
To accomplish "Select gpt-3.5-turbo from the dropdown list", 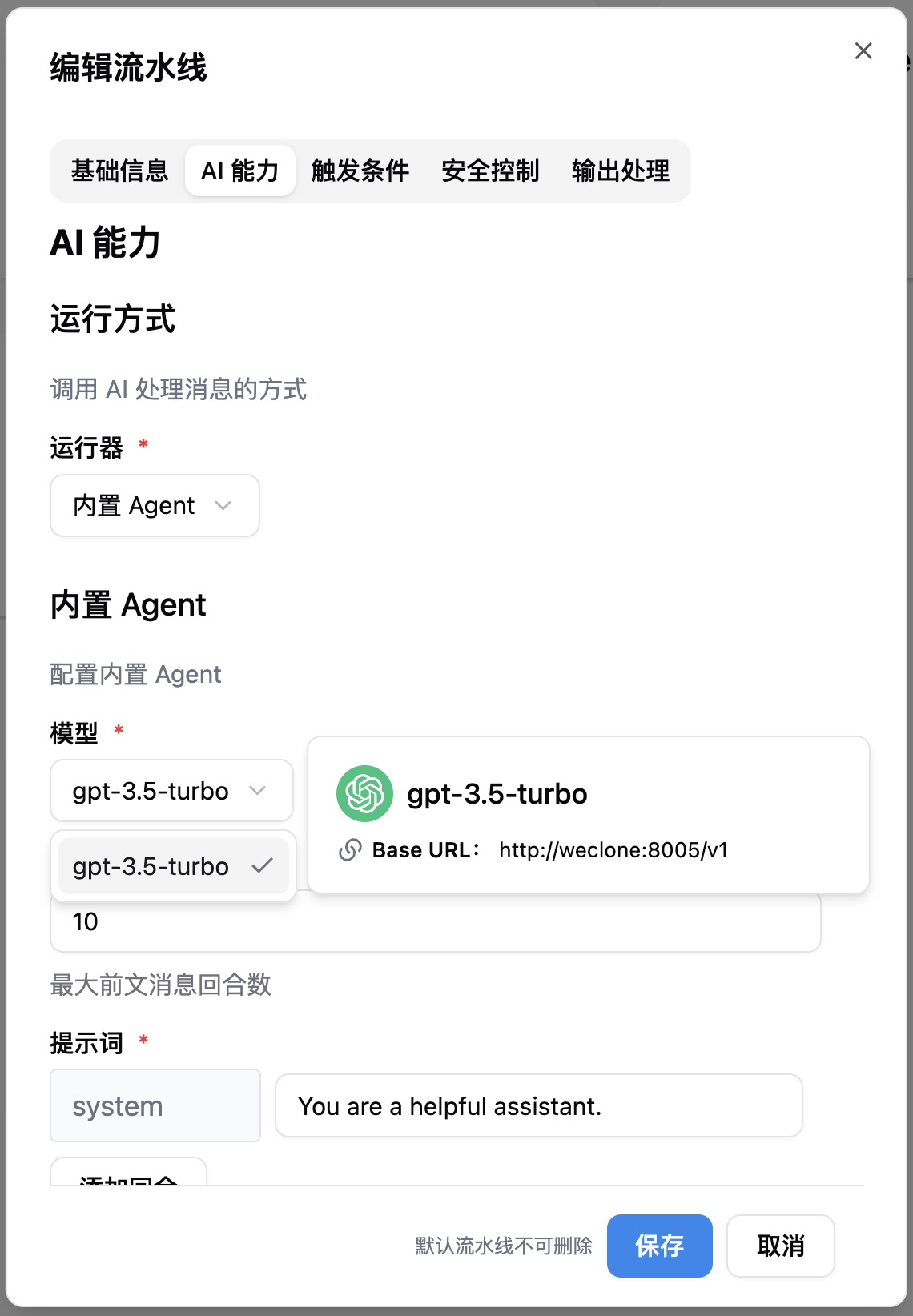I will coord(173,866).
